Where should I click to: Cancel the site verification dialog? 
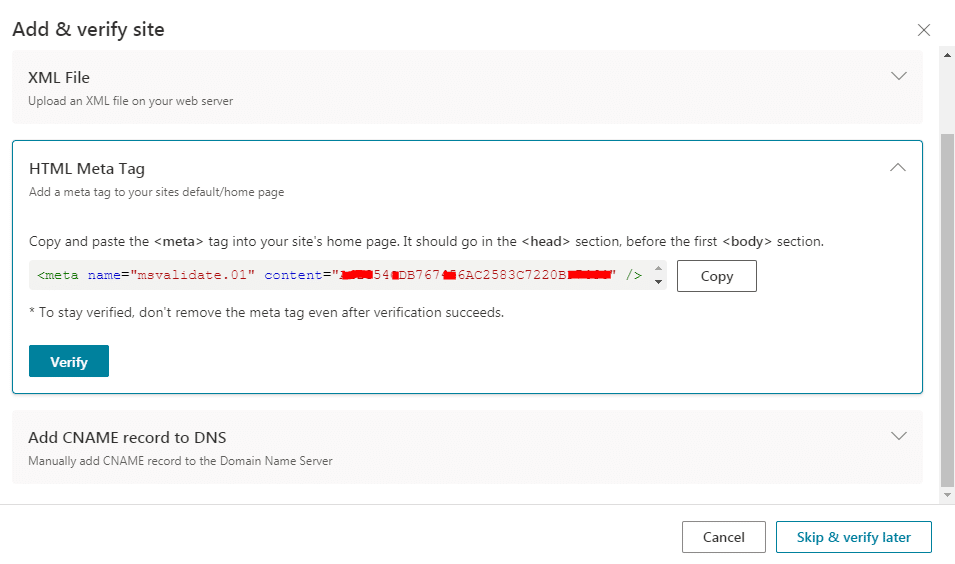coord(724,537)
